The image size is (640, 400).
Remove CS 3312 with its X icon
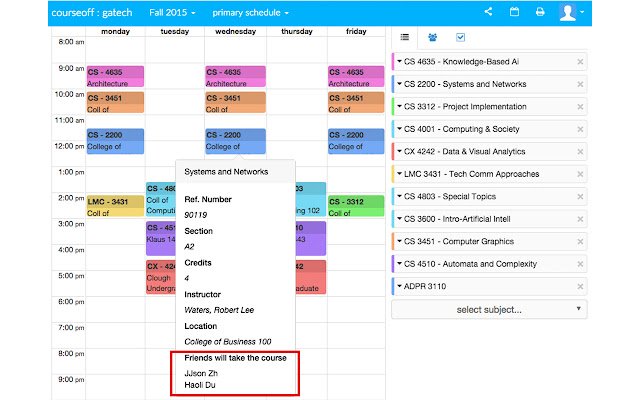click(580, 107)
